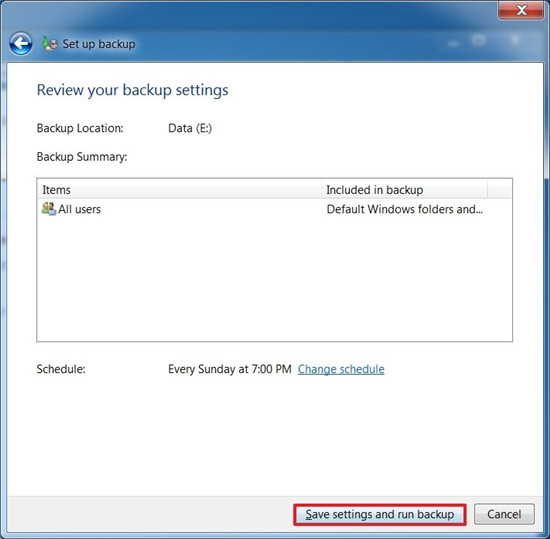Click the Default Windows folders and... cell

(x=404, y=209)
